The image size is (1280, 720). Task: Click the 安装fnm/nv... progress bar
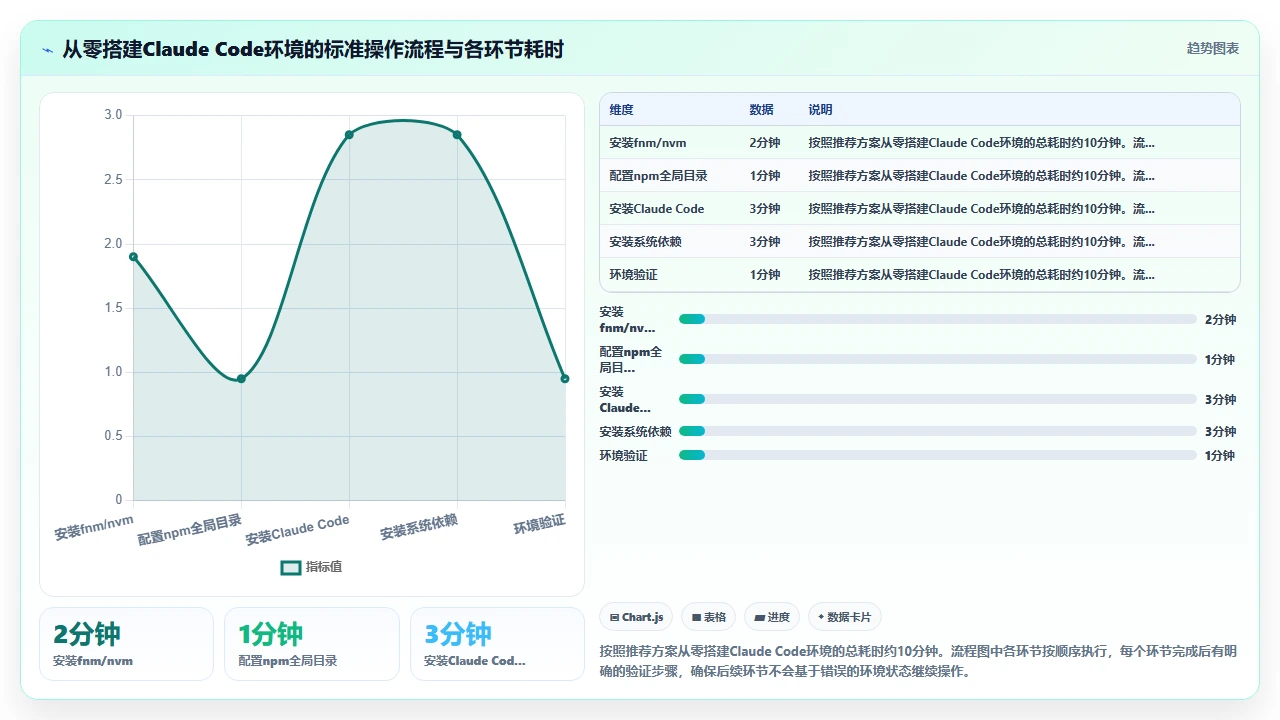point(938,319)
